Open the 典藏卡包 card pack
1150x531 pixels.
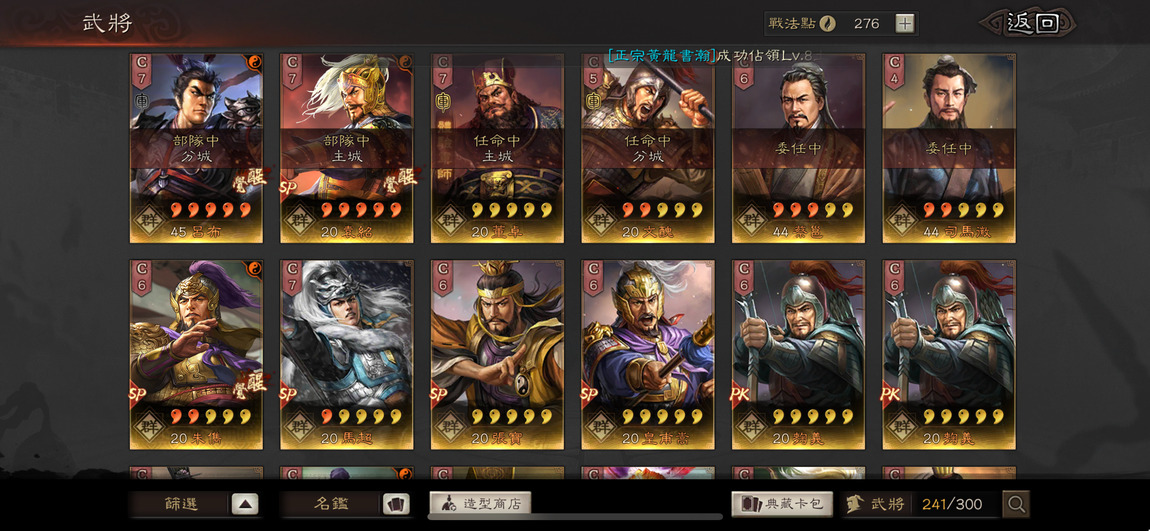point(782,504)
